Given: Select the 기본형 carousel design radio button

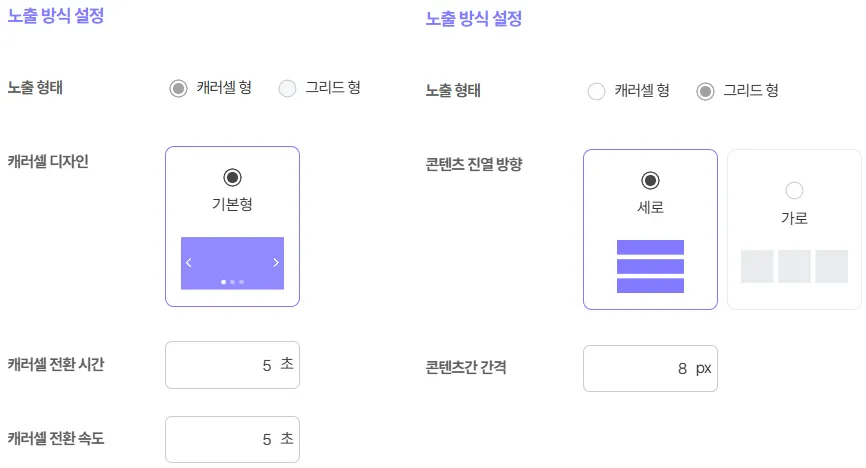Looking at the screenshot, I should (232, 178).
